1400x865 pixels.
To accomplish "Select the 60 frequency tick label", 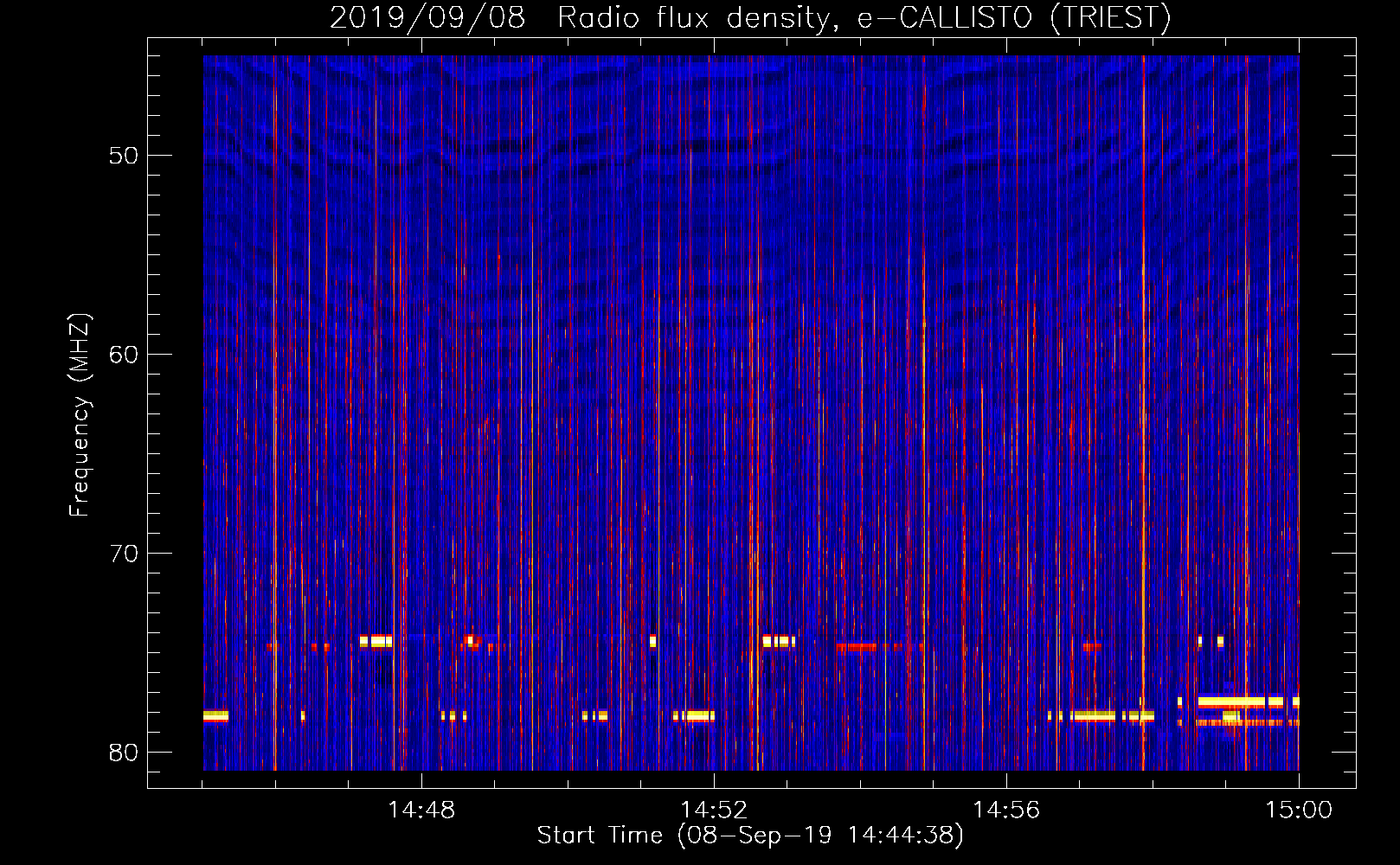I will pyautogui.click(x=124, y=355).
